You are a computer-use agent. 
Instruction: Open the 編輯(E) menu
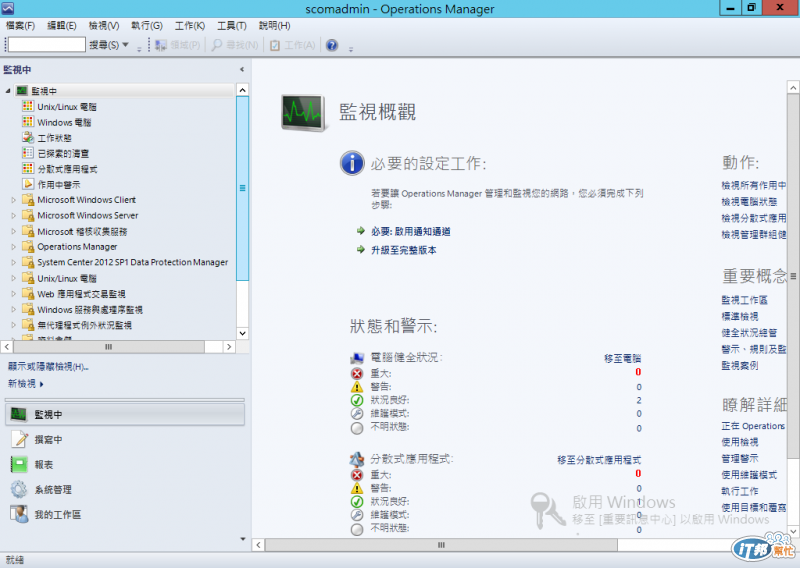(x=61, y=26)
